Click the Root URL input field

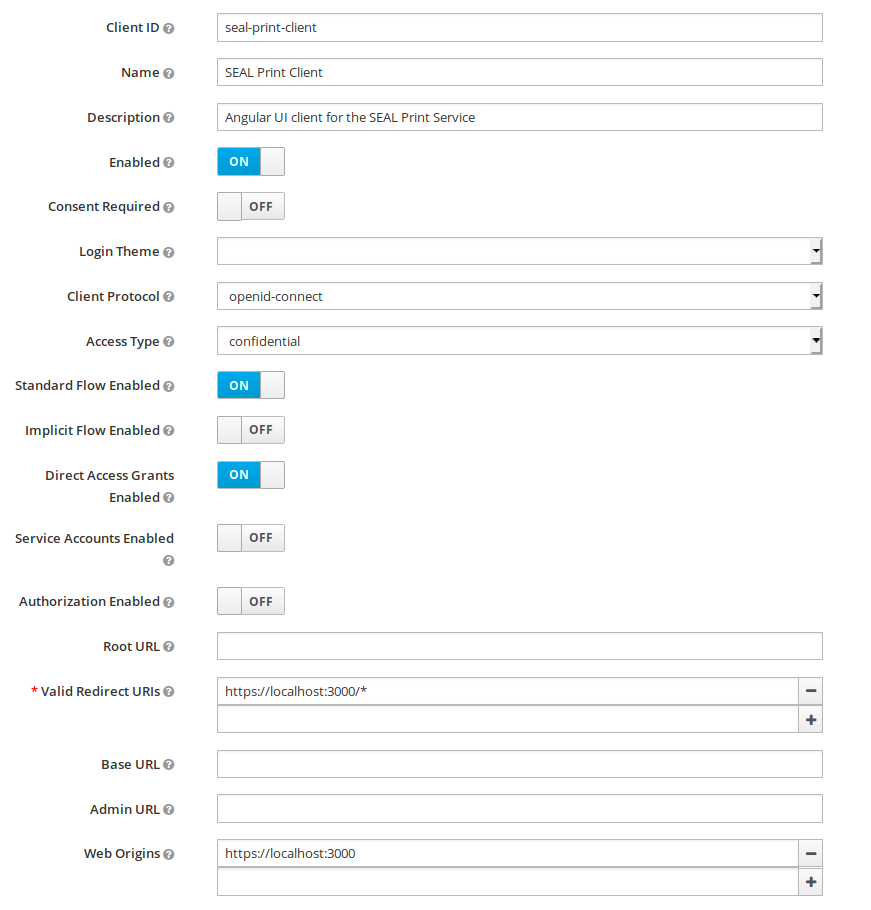click(519, 646)
